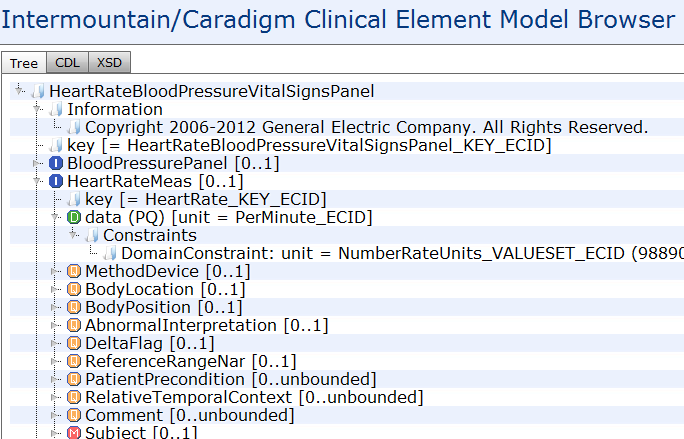Screen dimensions: 684x439
Task: Click the document icon beside Constraints
Action: tap(92, 235)
